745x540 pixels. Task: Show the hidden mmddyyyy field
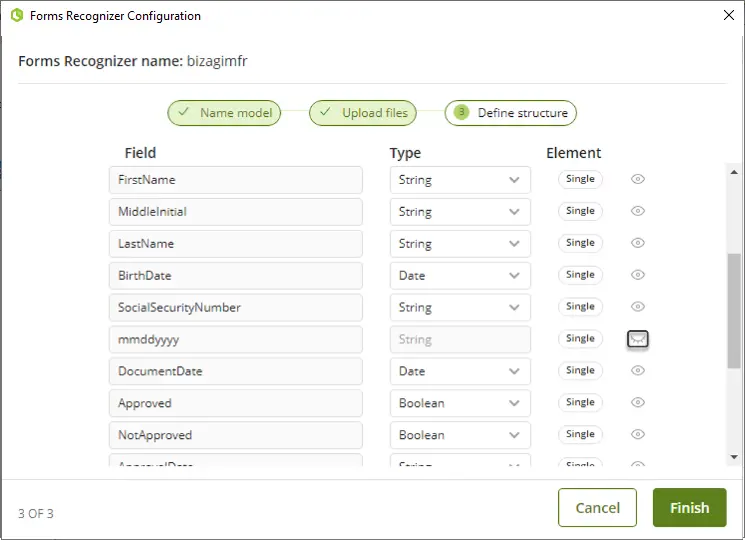[x=638, y=339]
